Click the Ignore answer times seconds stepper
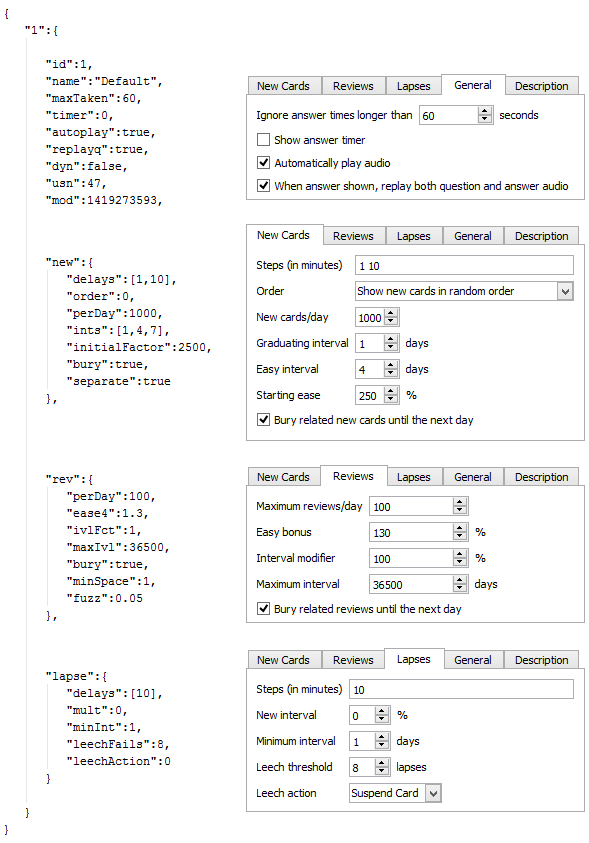This screenshot has height=843, width=589. click(x=485, y=115)
